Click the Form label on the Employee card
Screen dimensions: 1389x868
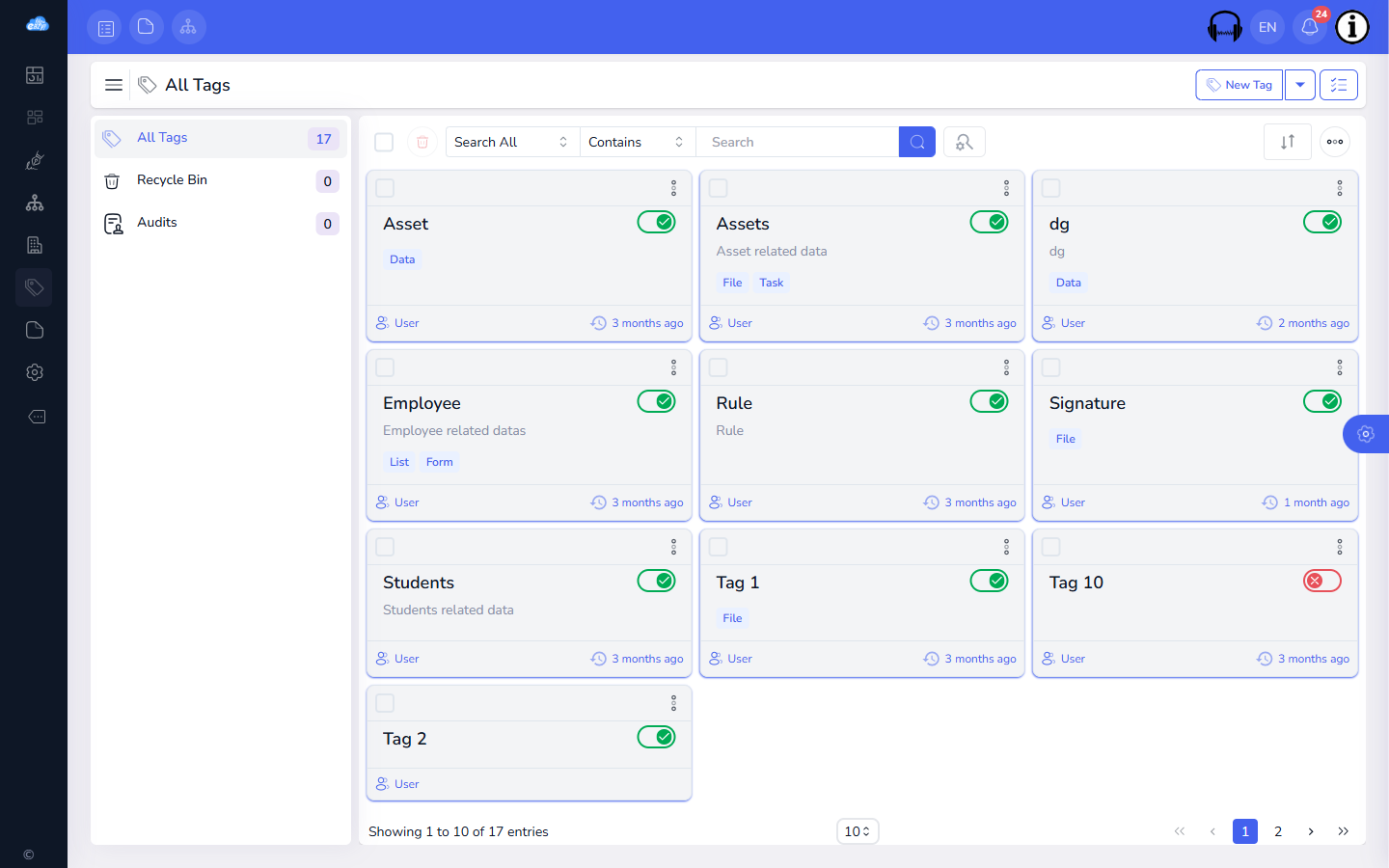pos(440,462)
